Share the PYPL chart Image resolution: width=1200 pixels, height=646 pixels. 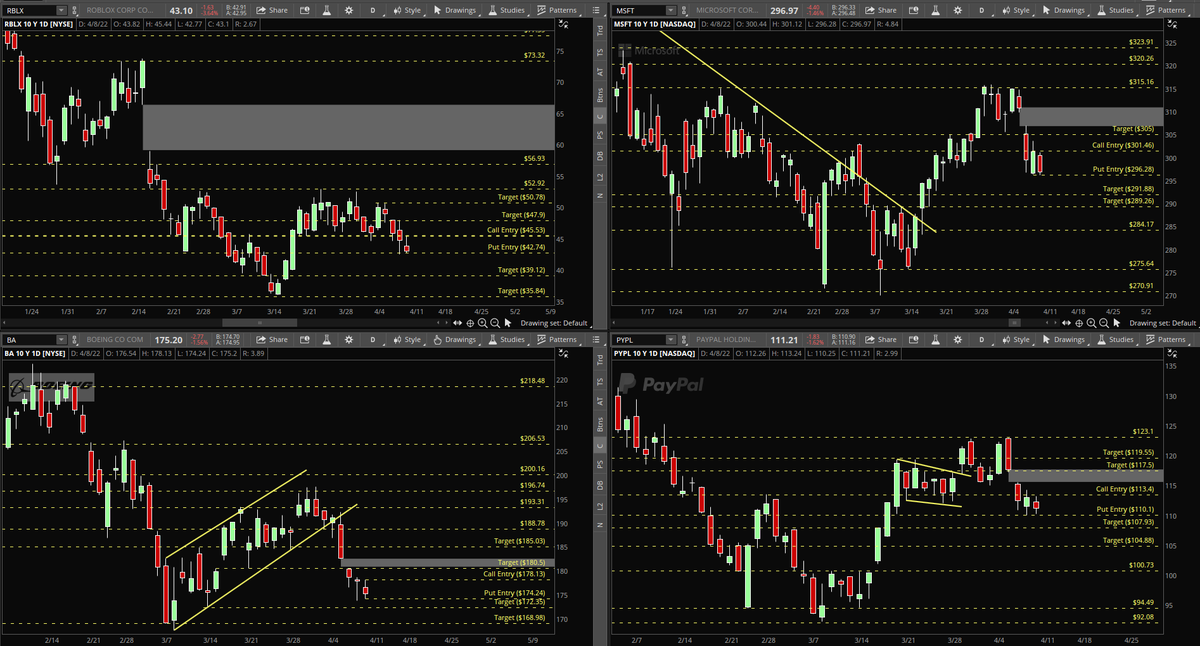tap(880, 339)
